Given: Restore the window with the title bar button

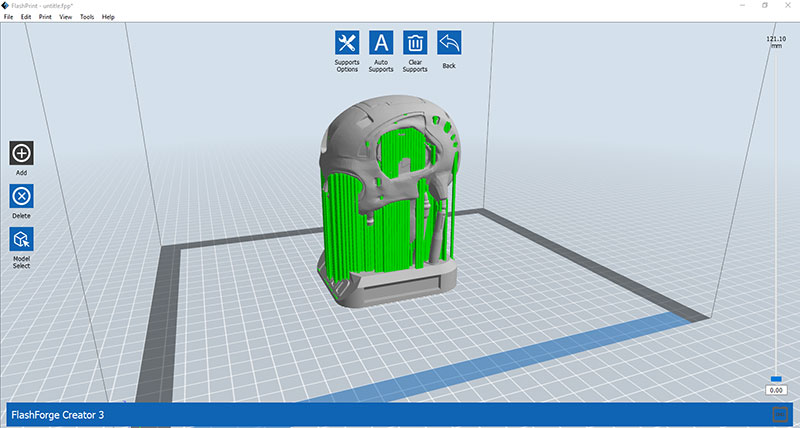Looking at the screenshot, I should (765, 5).
